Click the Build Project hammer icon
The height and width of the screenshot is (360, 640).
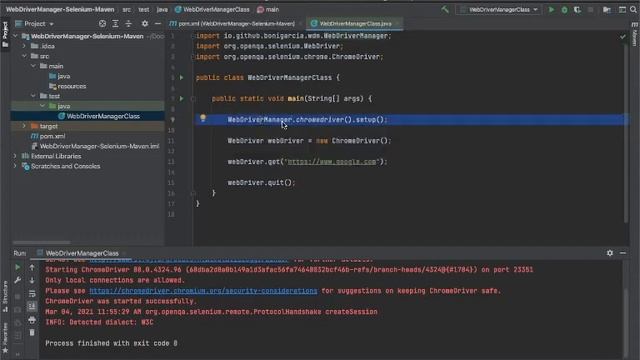pyautogui.click(x=445, y=9)
